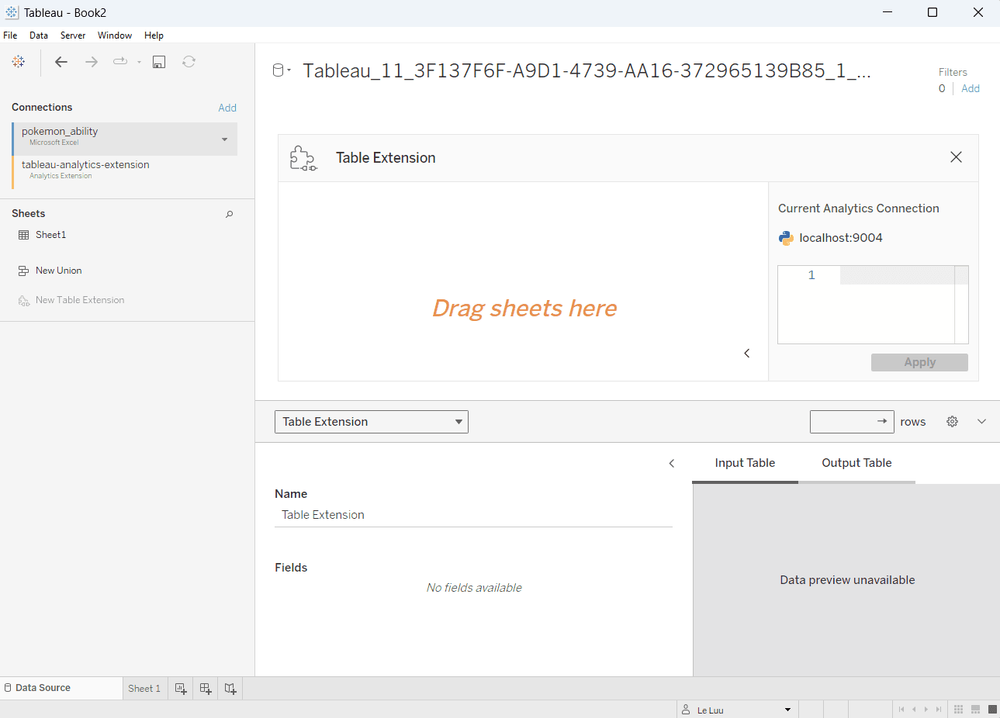
Task: Open the Window menu
Action: coord(115,35)
